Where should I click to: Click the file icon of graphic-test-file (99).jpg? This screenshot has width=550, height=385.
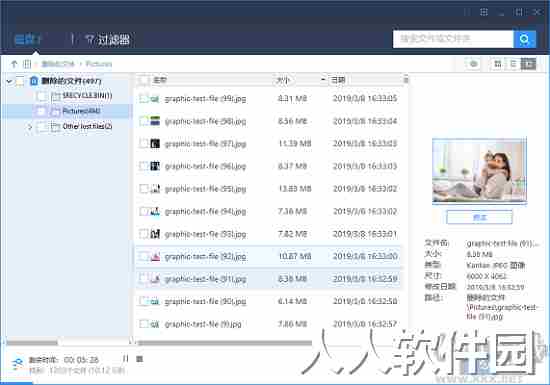click(x=155, y=99)
